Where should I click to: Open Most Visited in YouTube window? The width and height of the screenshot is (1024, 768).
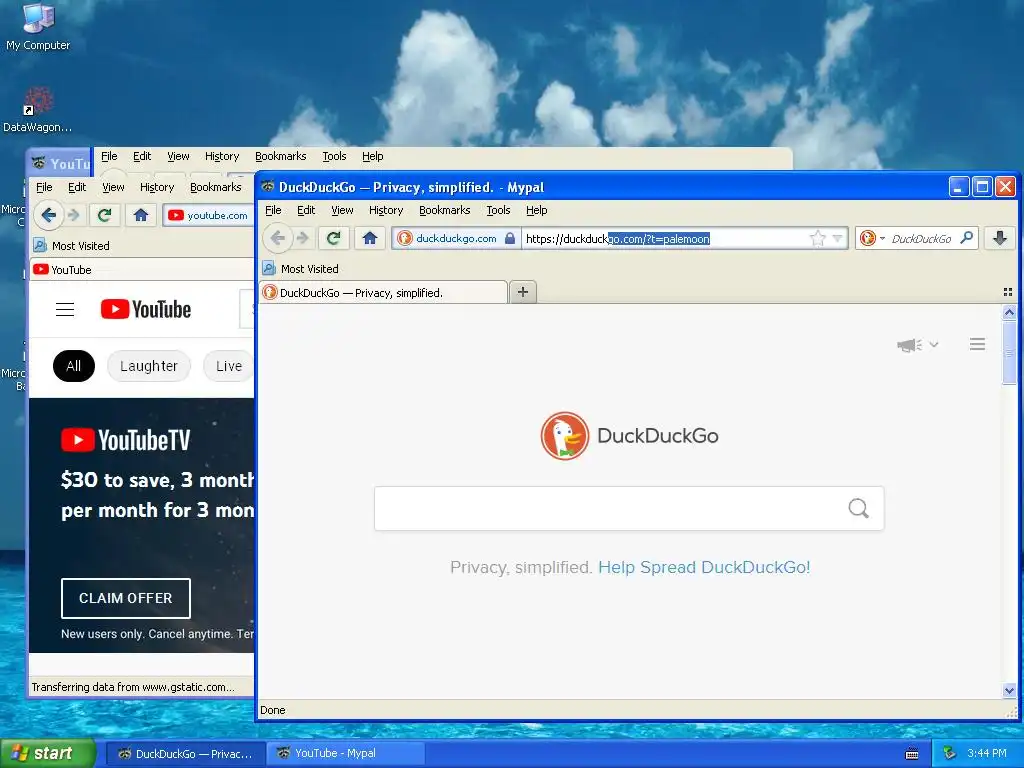coord(72,246)
